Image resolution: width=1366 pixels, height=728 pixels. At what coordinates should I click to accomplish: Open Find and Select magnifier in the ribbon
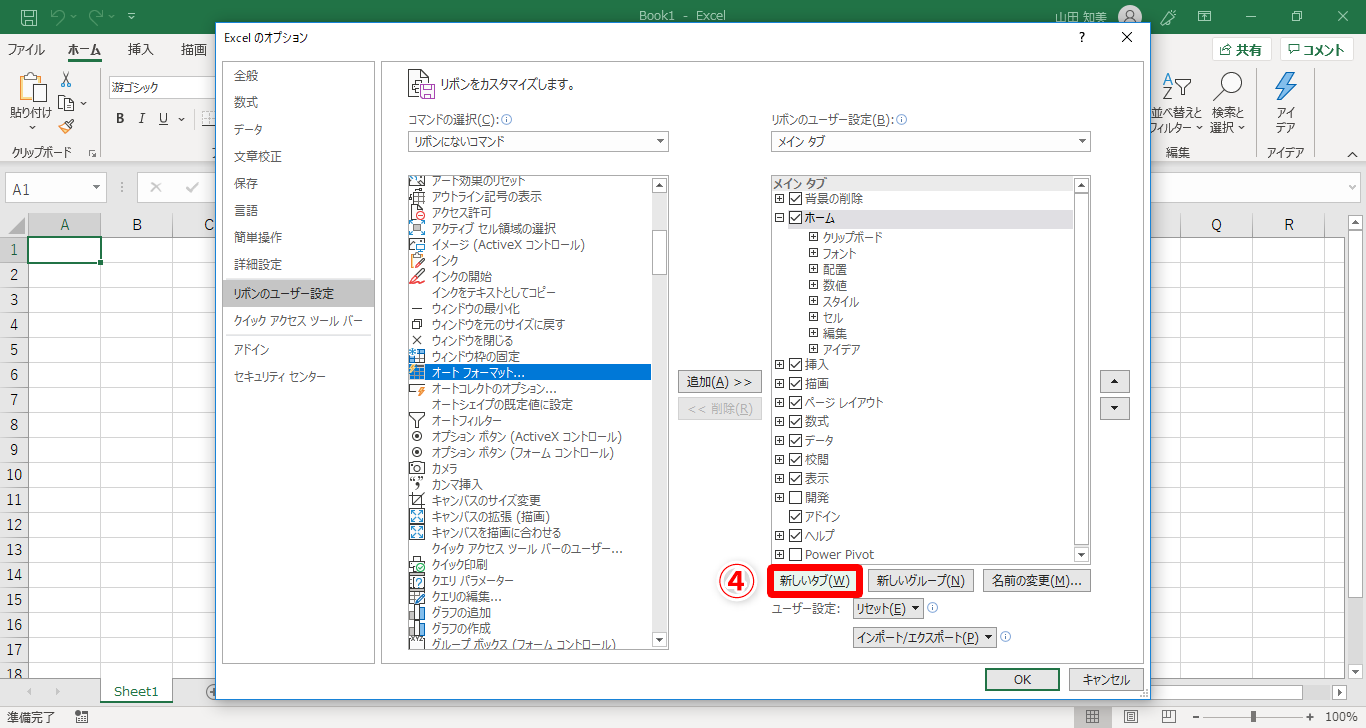pos(1227,104)
